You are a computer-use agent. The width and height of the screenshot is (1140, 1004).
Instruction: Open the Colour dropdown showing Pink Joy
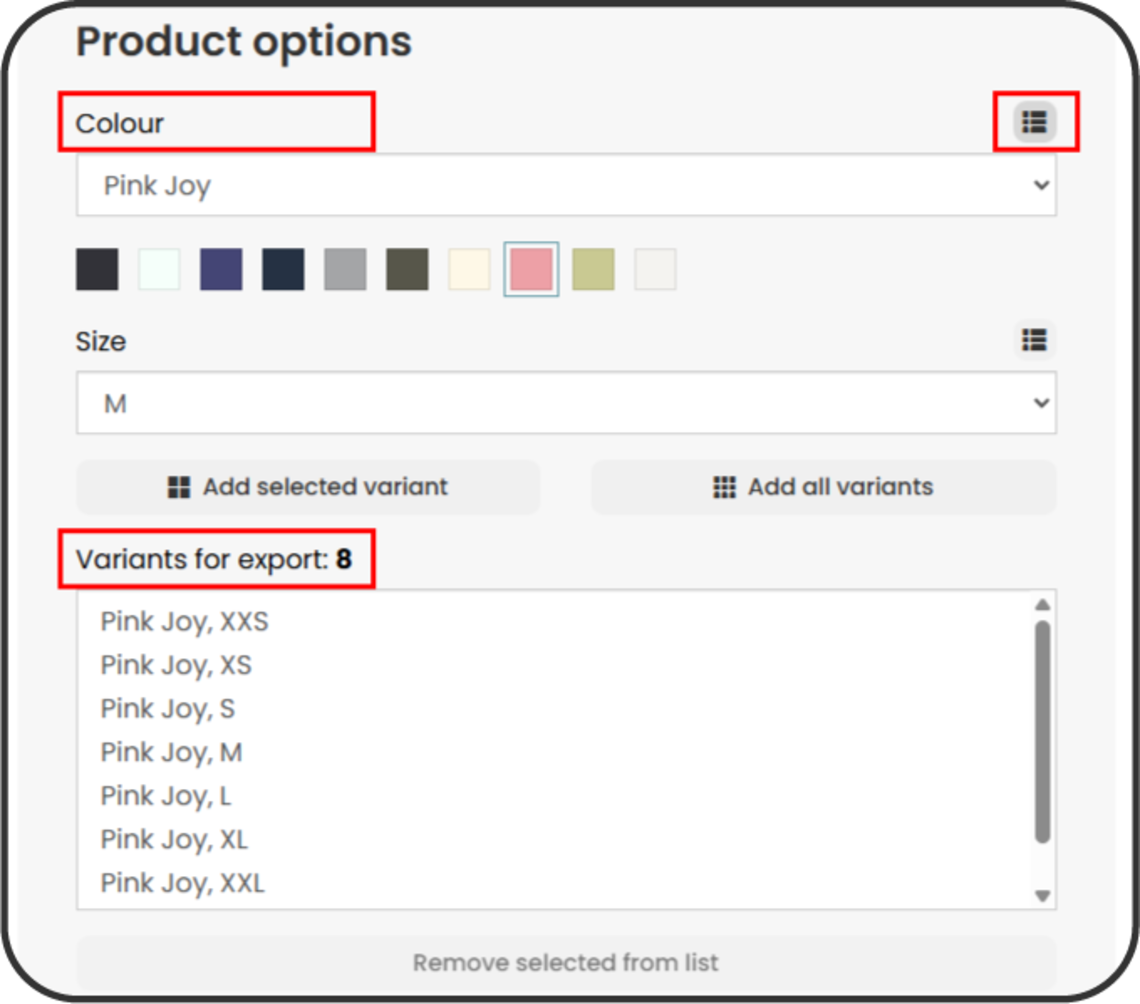pyautogui.click(x=566, y=185)
